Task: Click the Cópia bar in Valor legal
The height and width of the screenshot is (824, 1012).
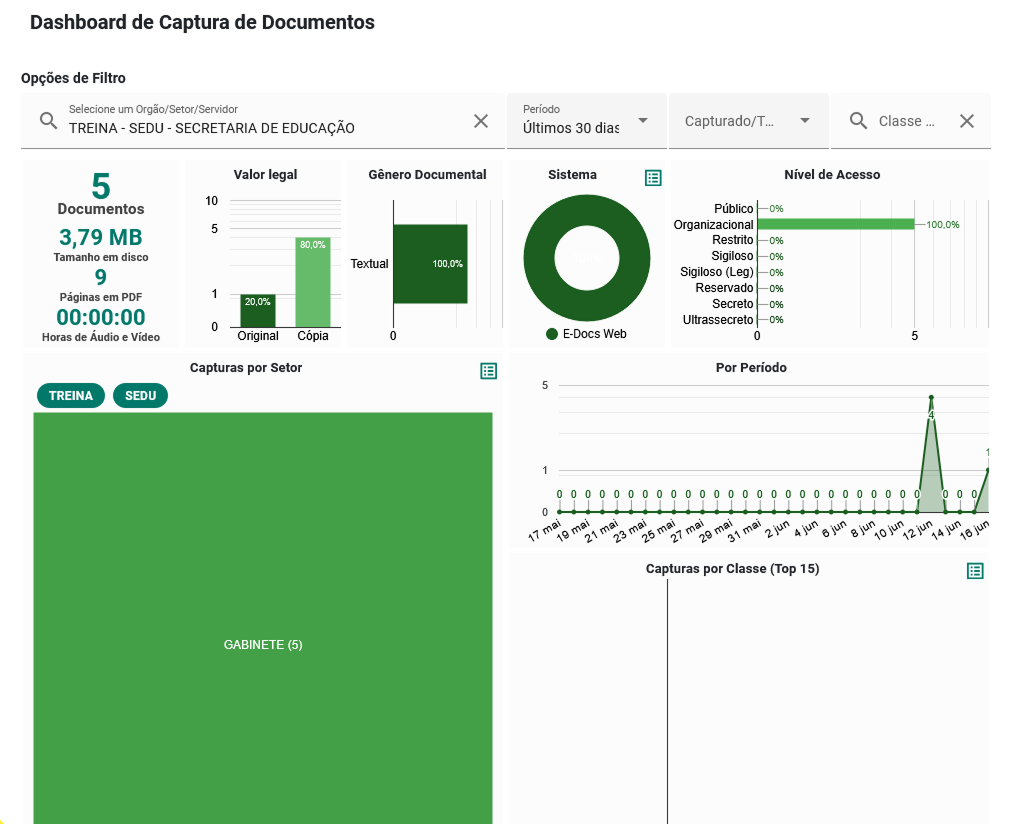Action: click(x=313, y=282)
